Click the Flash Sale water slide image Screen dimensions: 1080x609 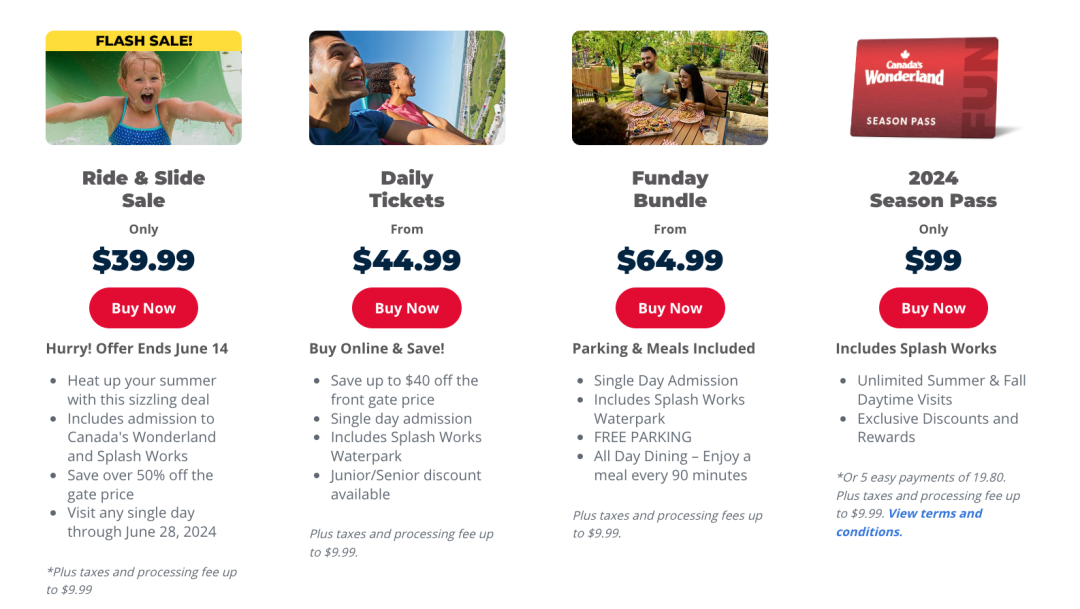(143, 87)
